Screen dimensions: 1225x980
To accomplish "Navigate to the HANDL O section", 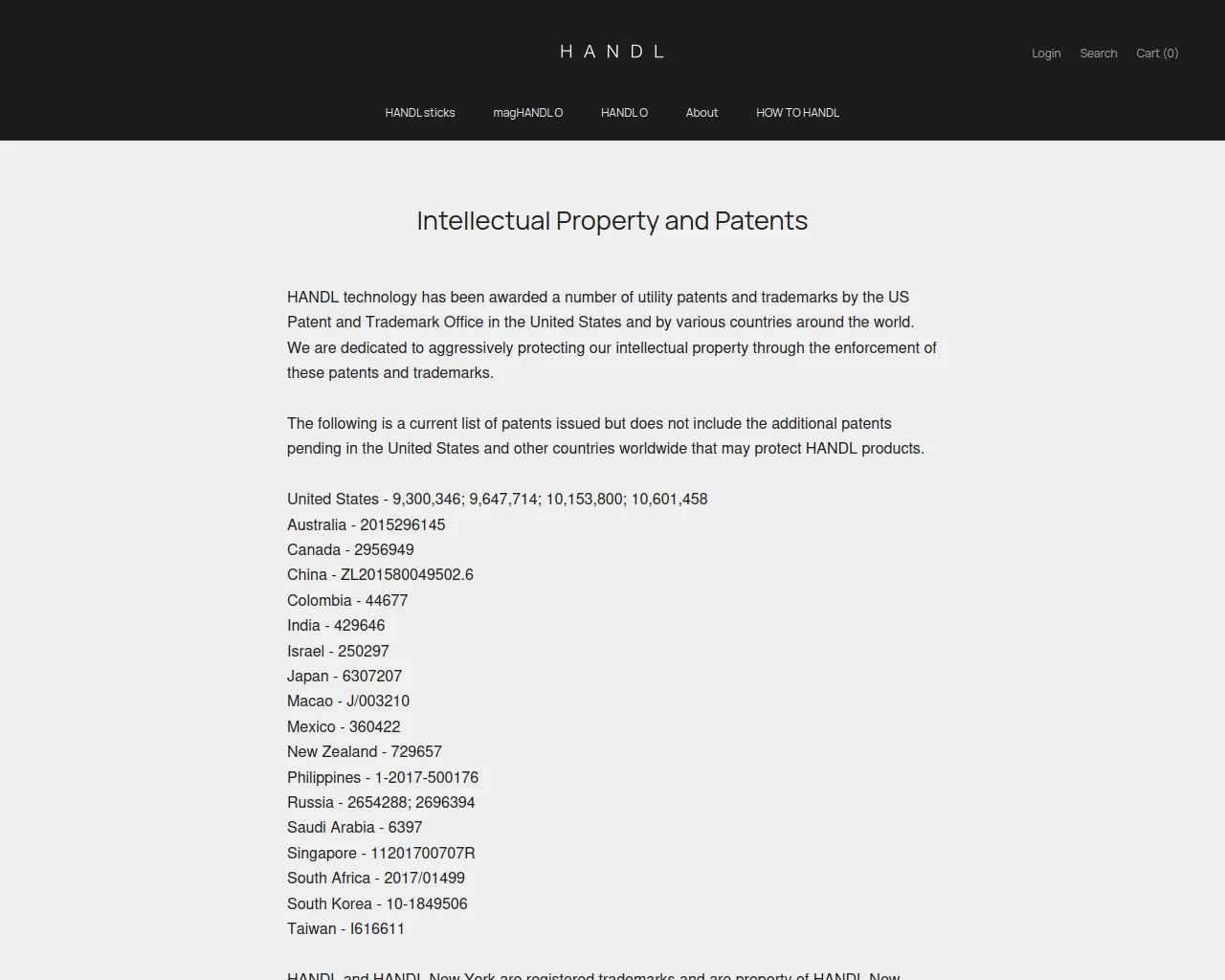I will pos(624,112).
